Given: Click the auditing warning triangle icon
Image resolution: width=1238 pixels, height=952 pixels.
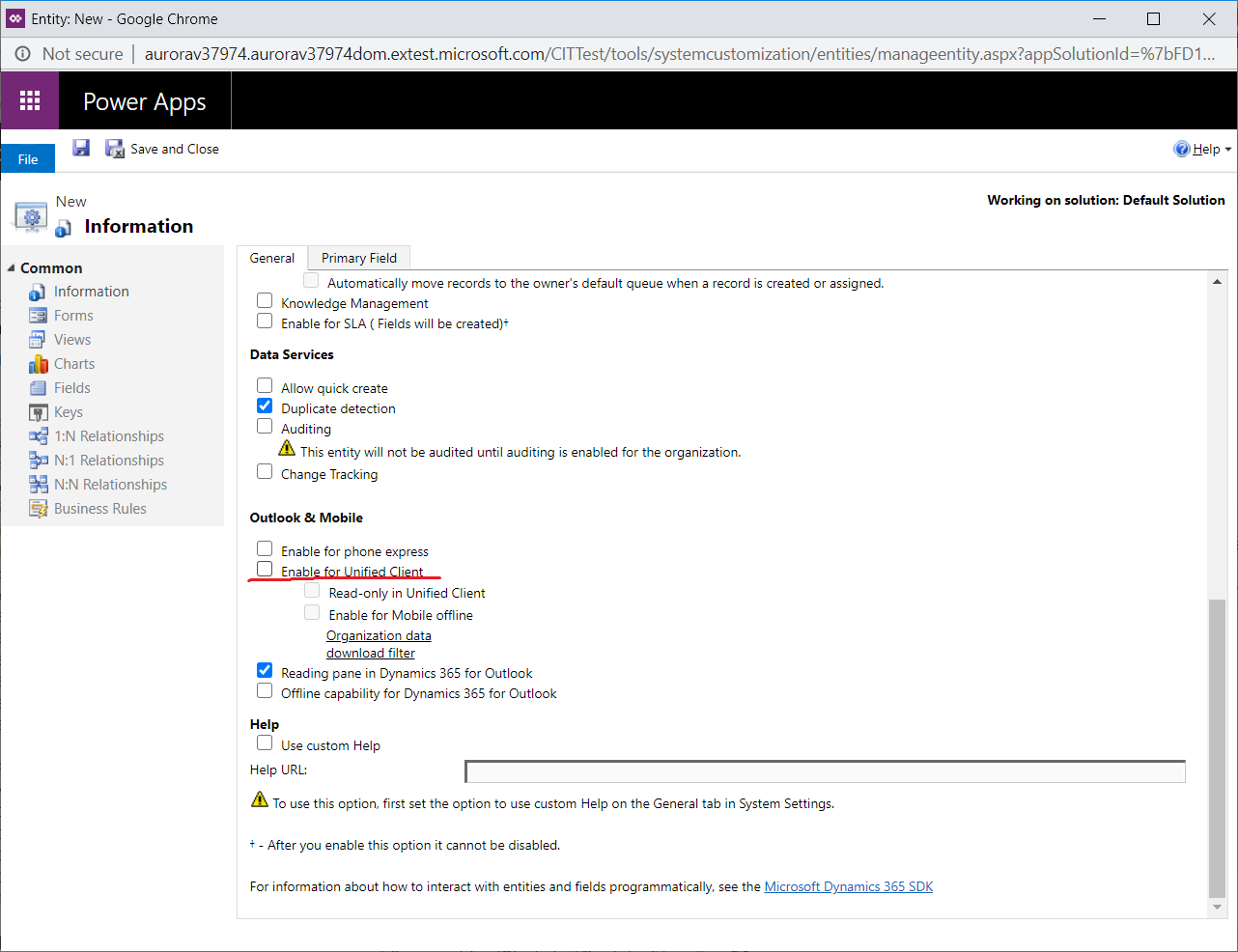Looking at the screenshot, I should pyautogui.click(x=287, y=448).
